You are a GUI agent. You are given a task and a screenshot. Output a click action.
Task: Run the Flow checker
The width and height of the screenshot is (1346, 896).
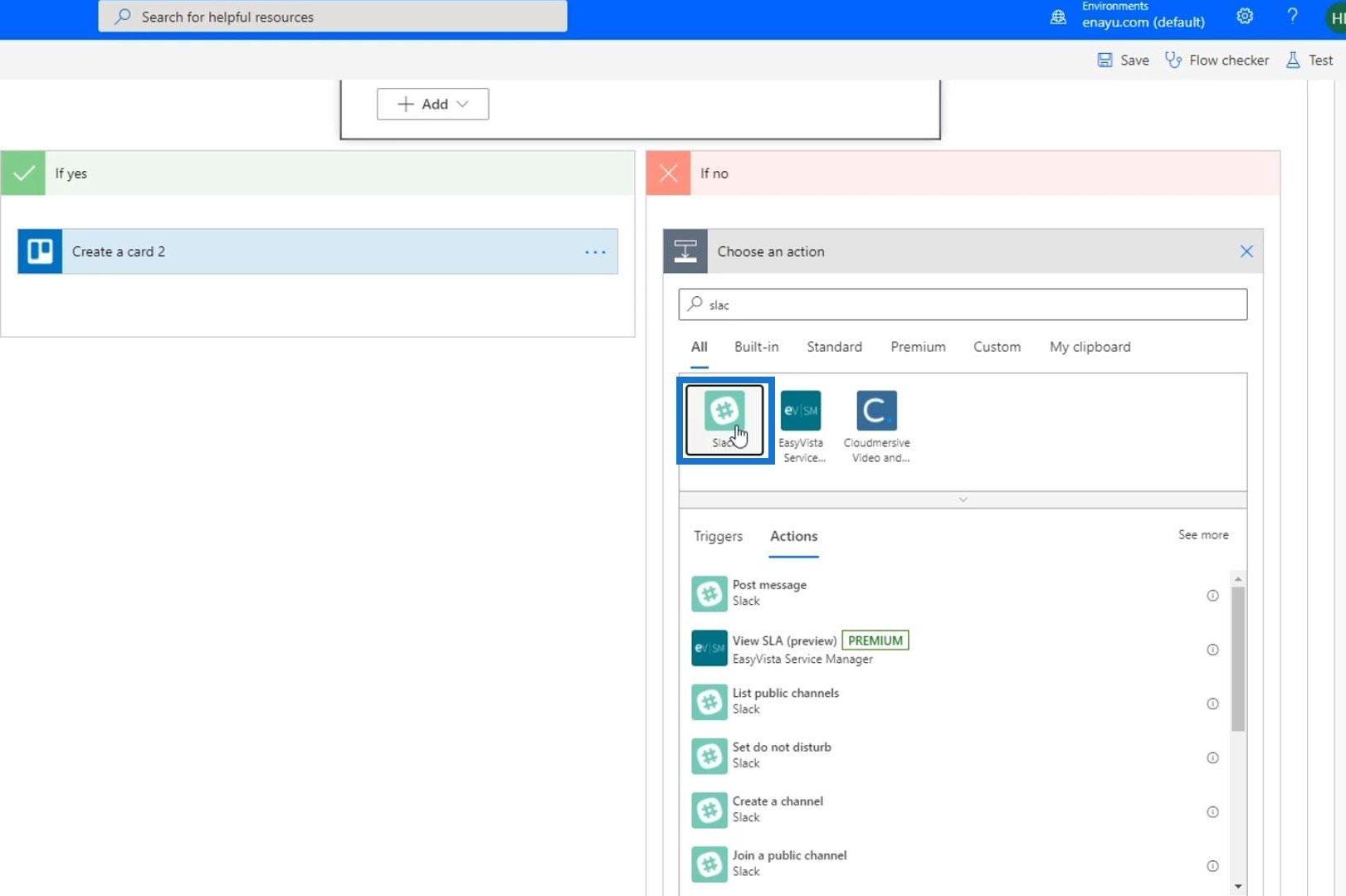coord(1217,60)
